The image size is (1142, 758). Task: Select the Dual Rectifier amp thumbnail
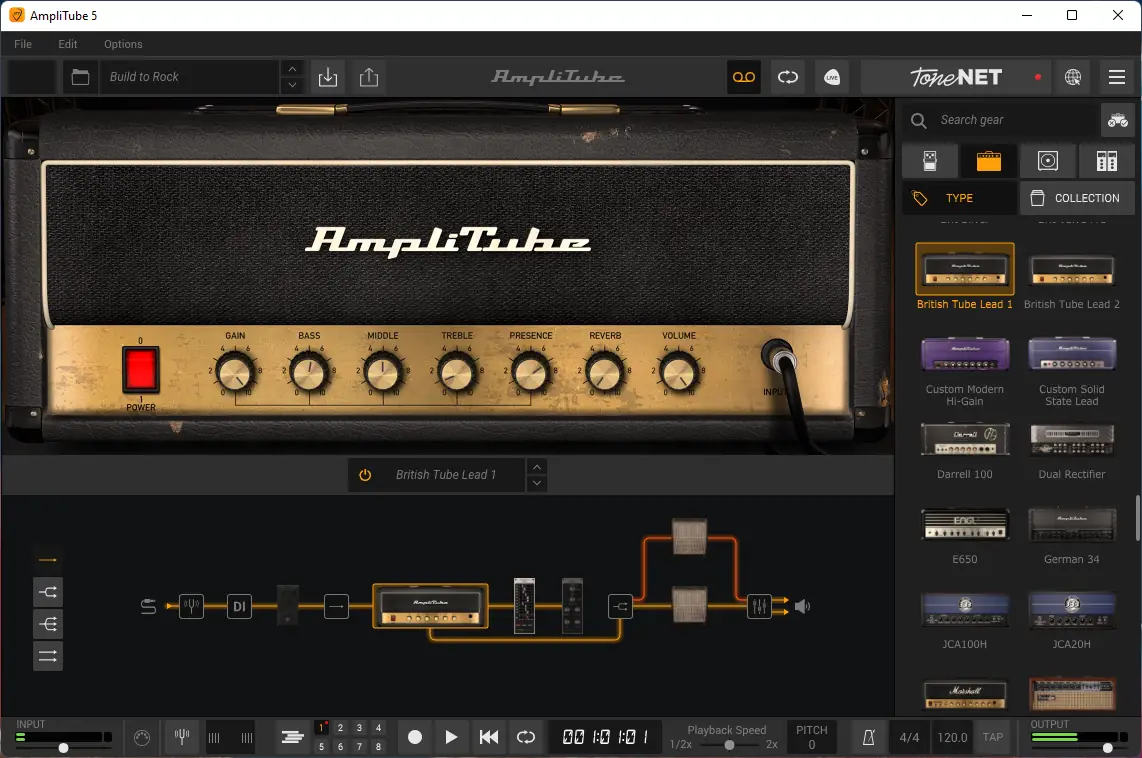coord(1071,440)
